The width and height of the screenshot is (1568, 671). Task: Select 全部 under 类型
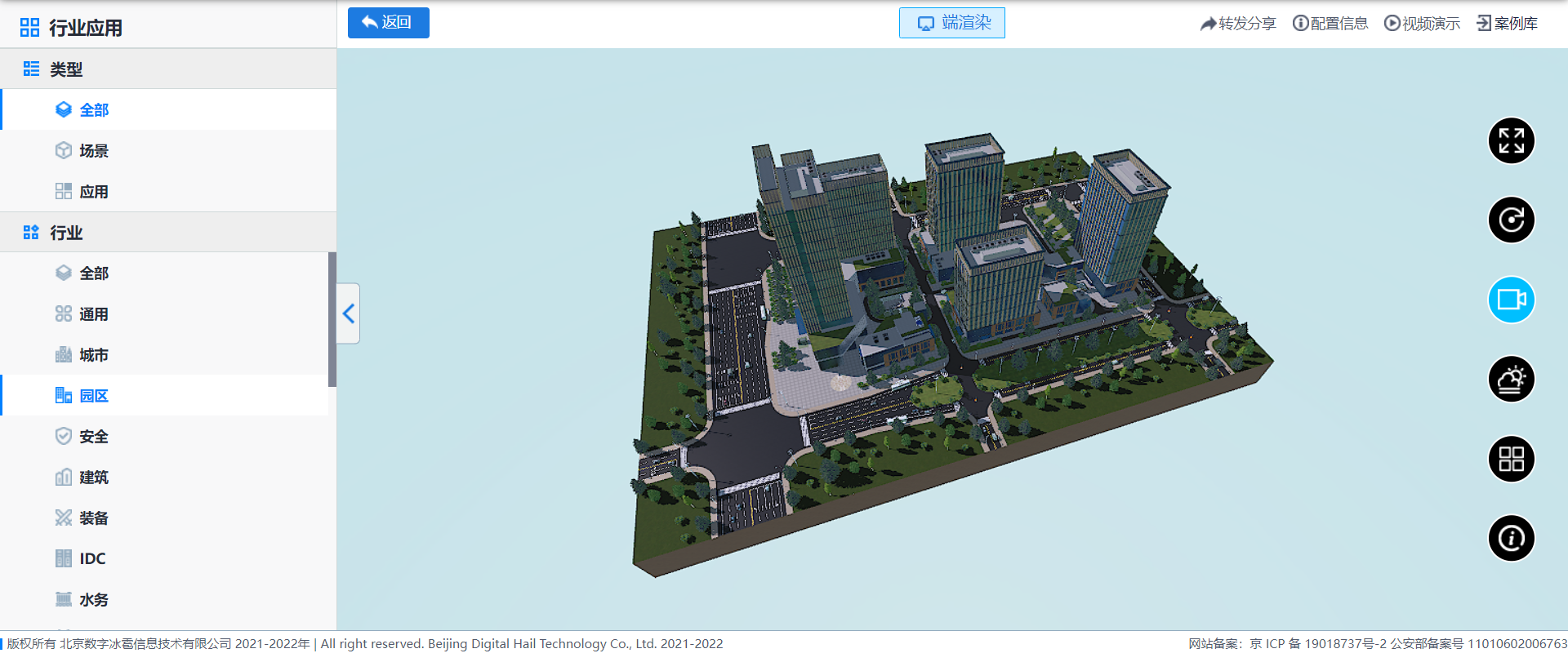pos(168,109)
